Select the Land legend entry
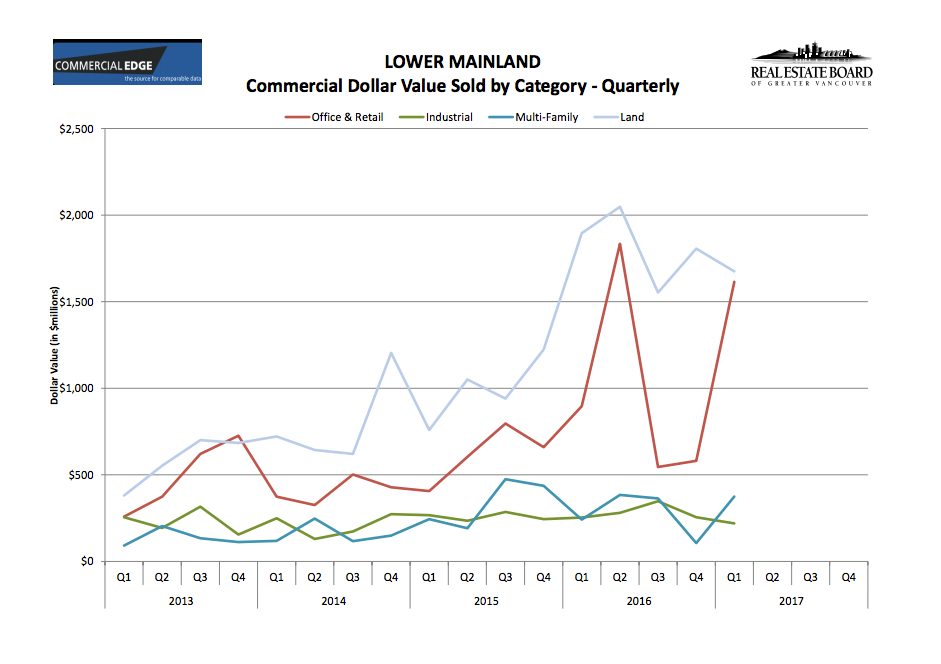Screen dimensions: 941x664 tap(619, 117)
